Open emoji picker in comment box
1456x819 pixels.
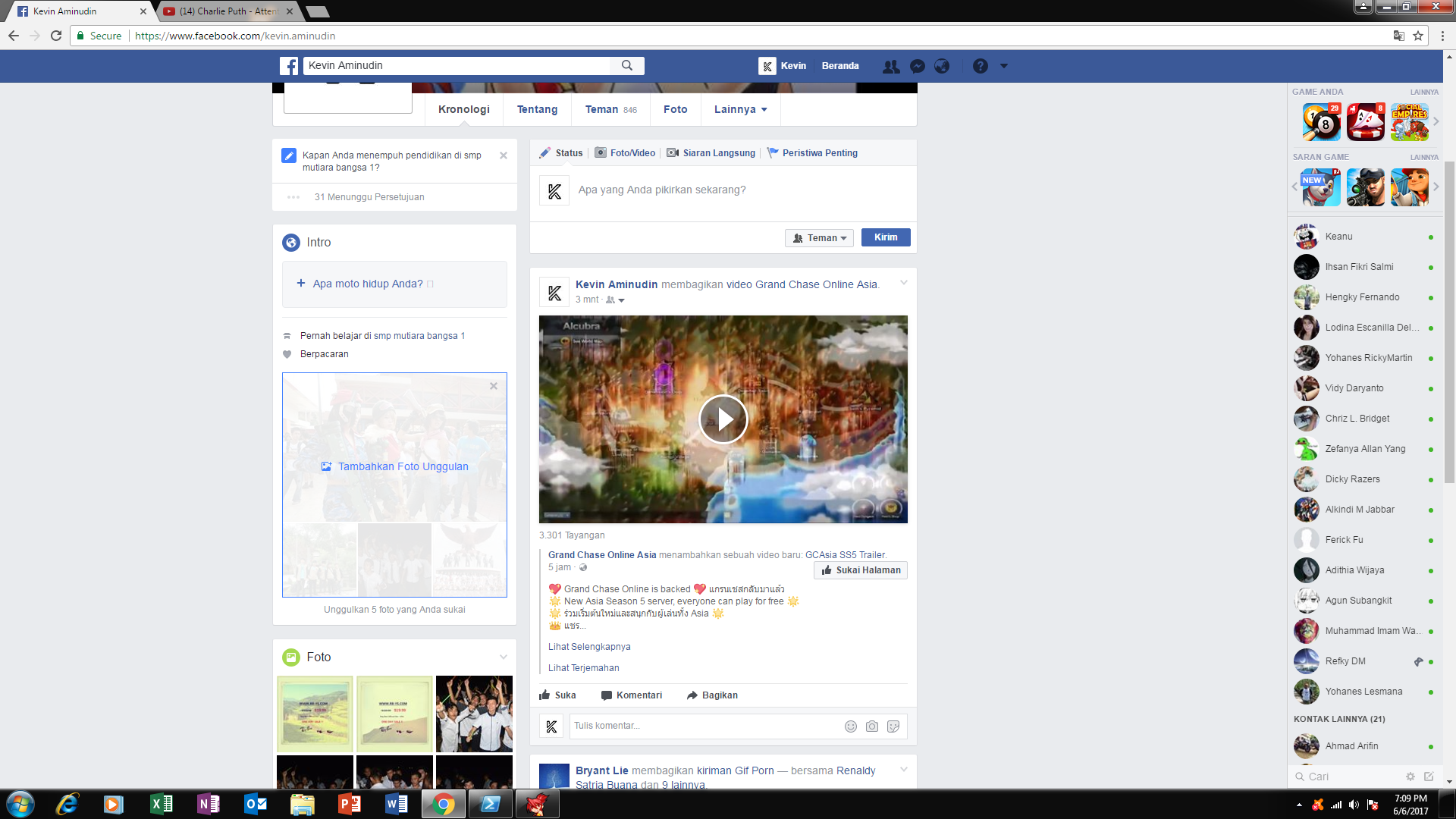(851, 726)
